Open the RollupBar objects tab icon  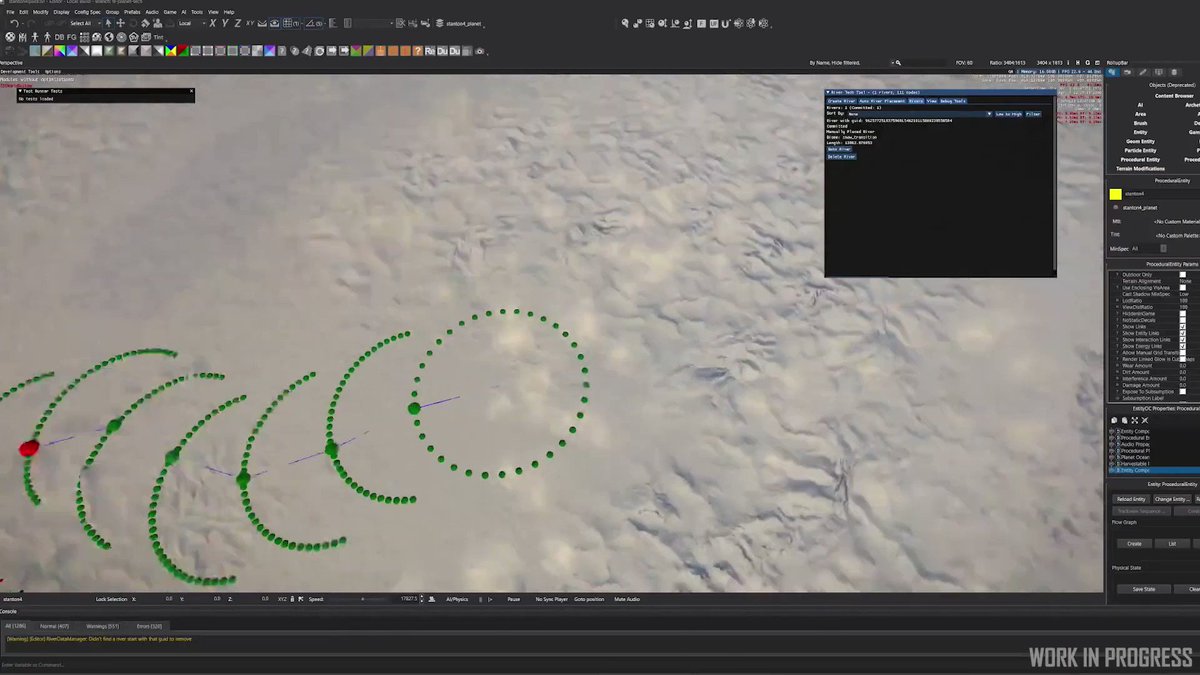[x=1113, y=72]
